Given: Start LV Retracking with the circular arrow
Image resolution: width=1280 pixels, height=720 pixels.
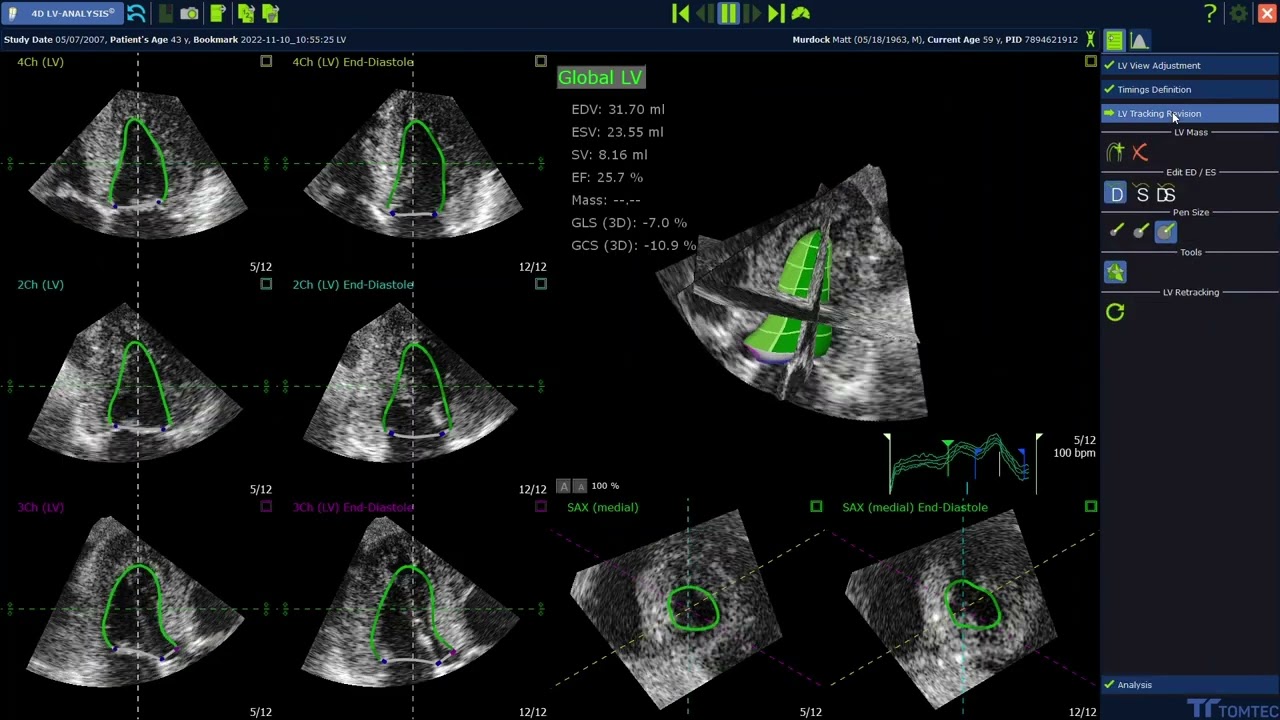Looking at the screenshot, I should click(1115, 313).
